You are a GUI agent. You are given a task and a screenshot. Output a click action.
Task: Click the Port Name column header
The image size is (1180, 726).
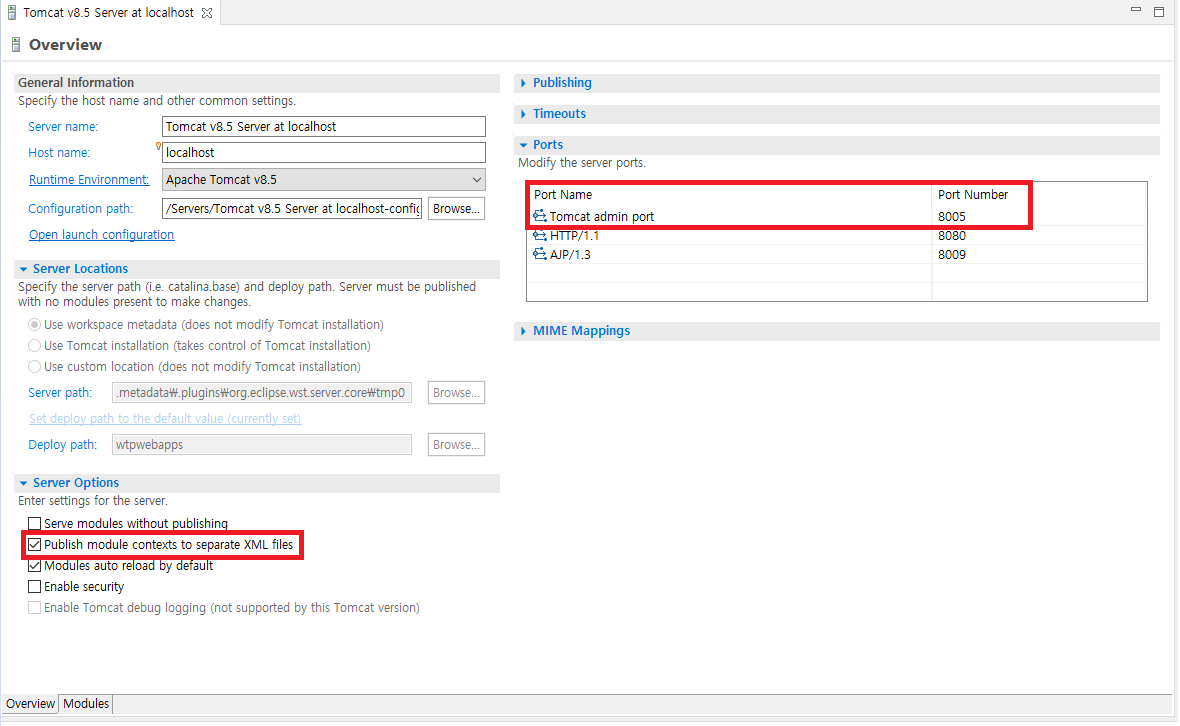(x=563, y=195)
